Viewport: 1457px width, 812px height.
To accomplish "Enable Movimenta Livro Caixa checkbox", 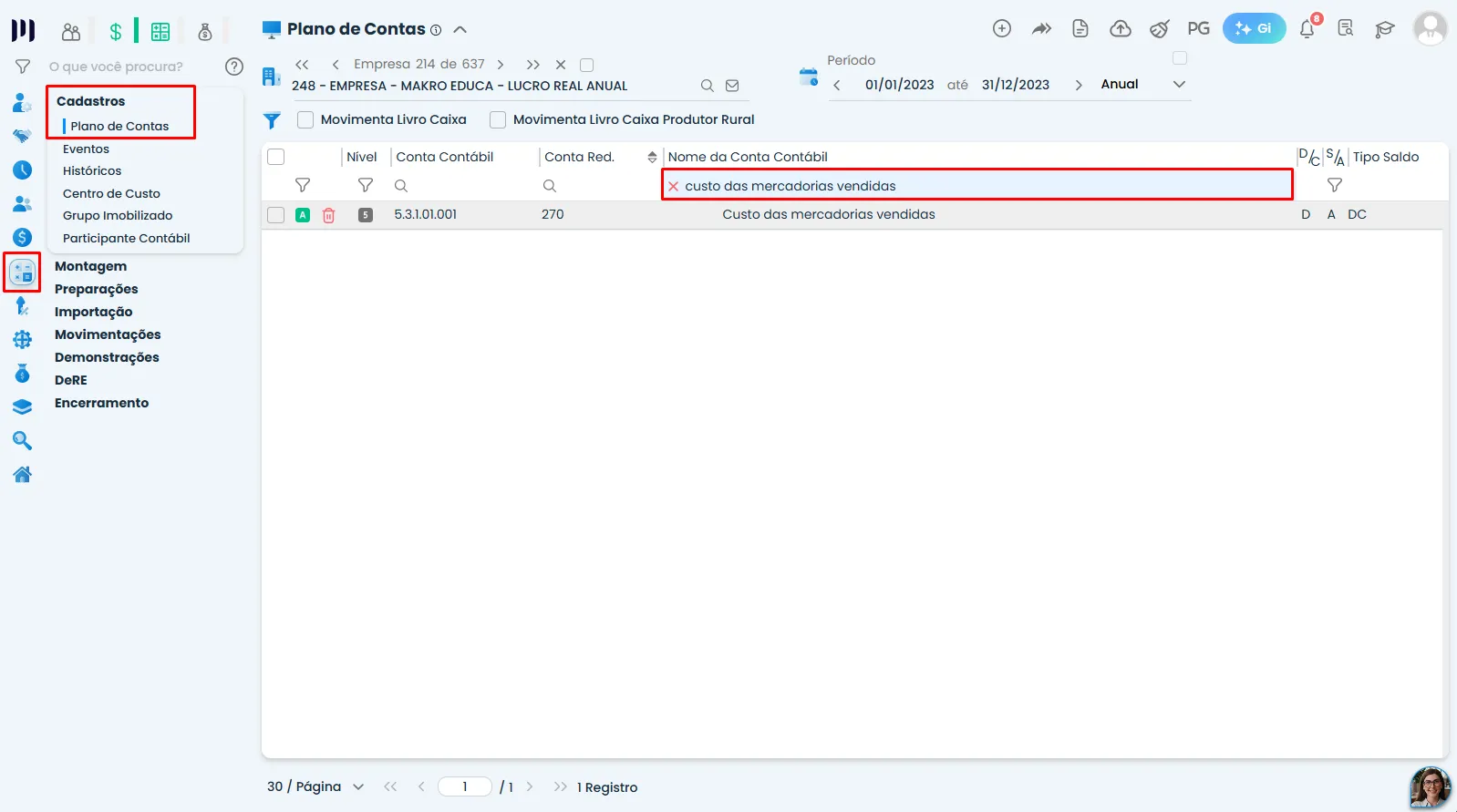I will 305,119.
